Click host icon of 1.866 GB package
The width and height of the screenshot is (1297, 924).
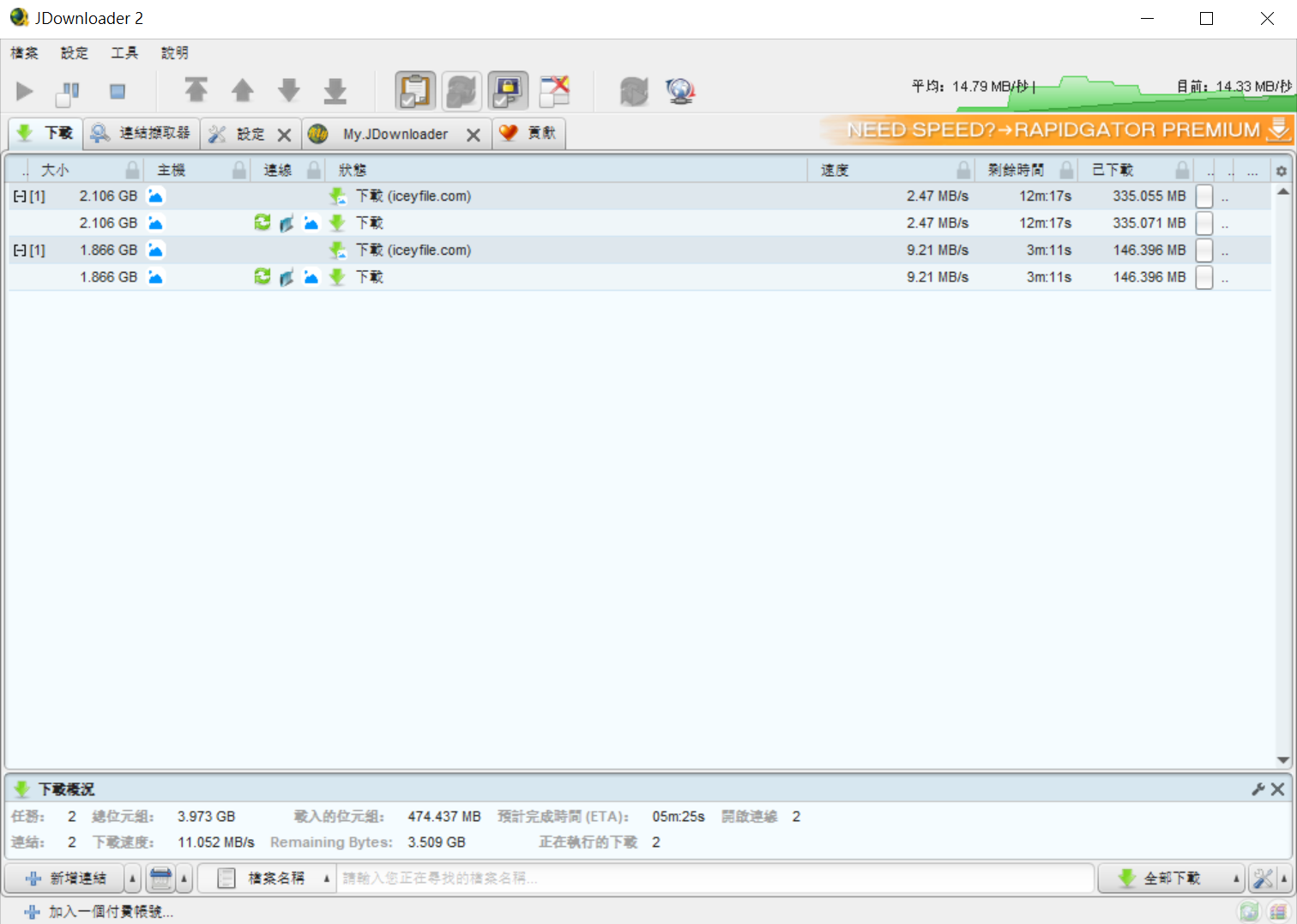pyautogui.click(x=155, y=251)
